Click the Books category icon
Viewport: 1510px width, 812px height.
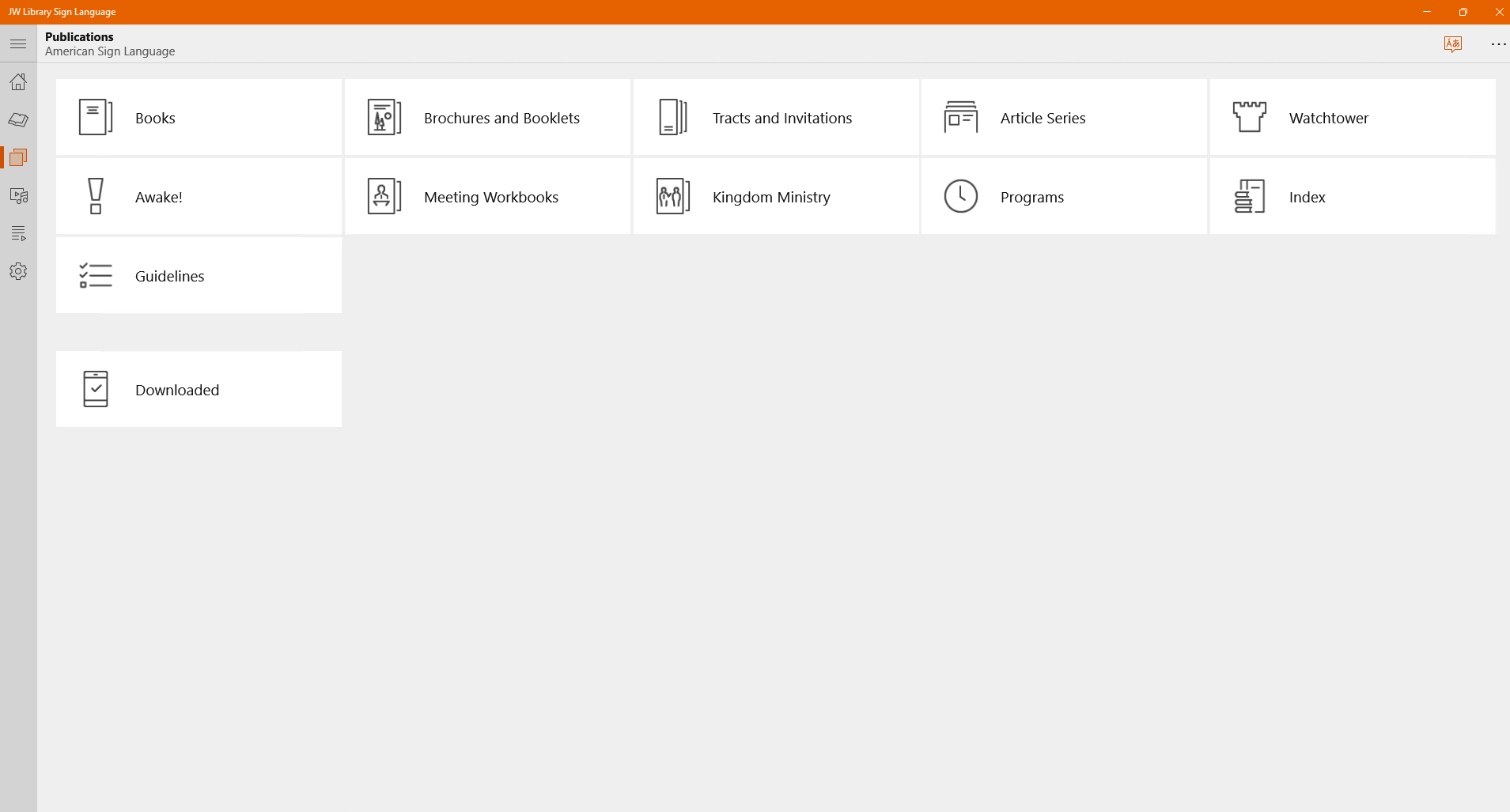96,117
